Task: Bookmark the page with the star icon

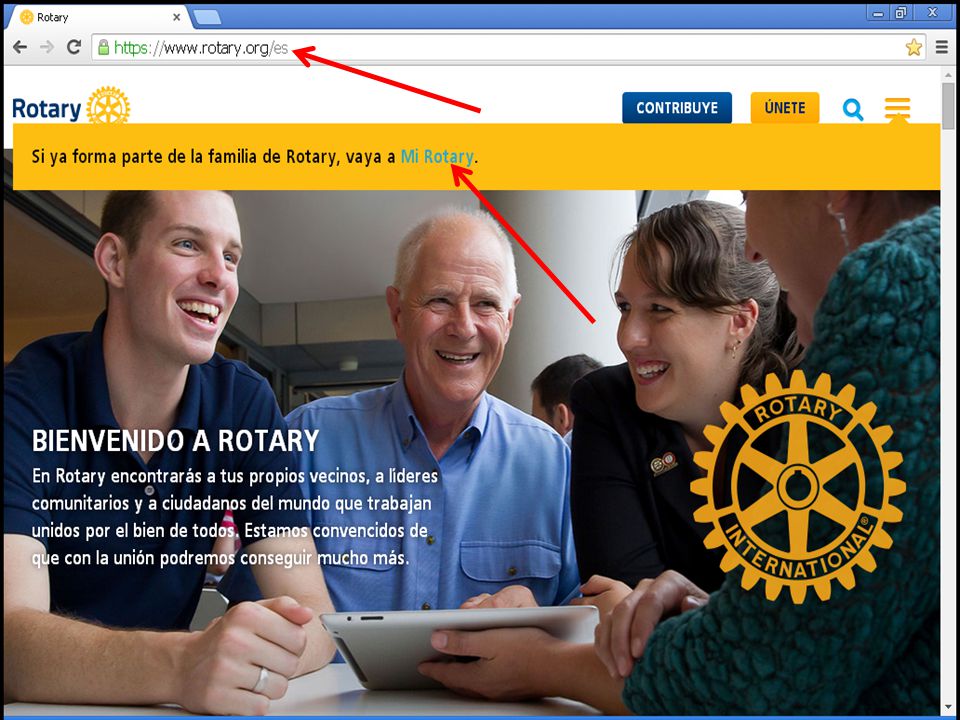Action: (913, 47)
